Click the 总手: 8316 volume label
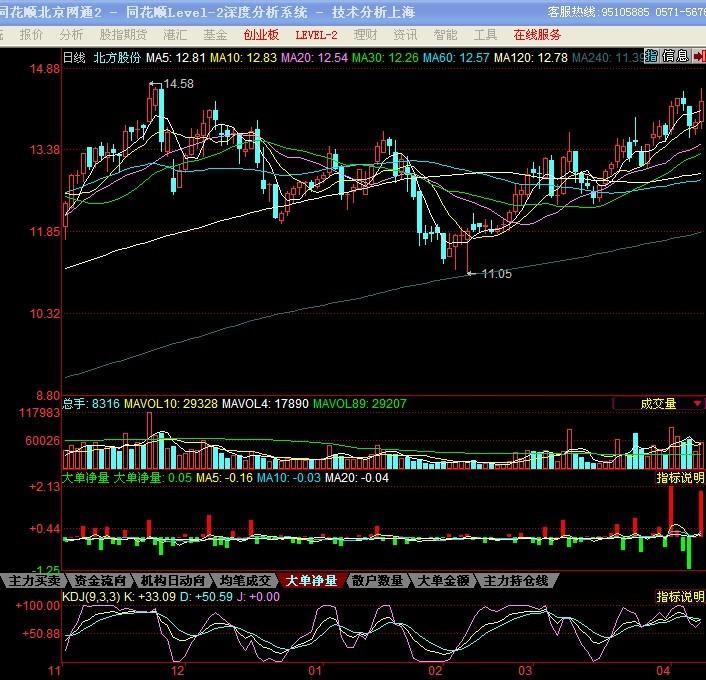This screenshot has width=706, height=680. [91, 403]
